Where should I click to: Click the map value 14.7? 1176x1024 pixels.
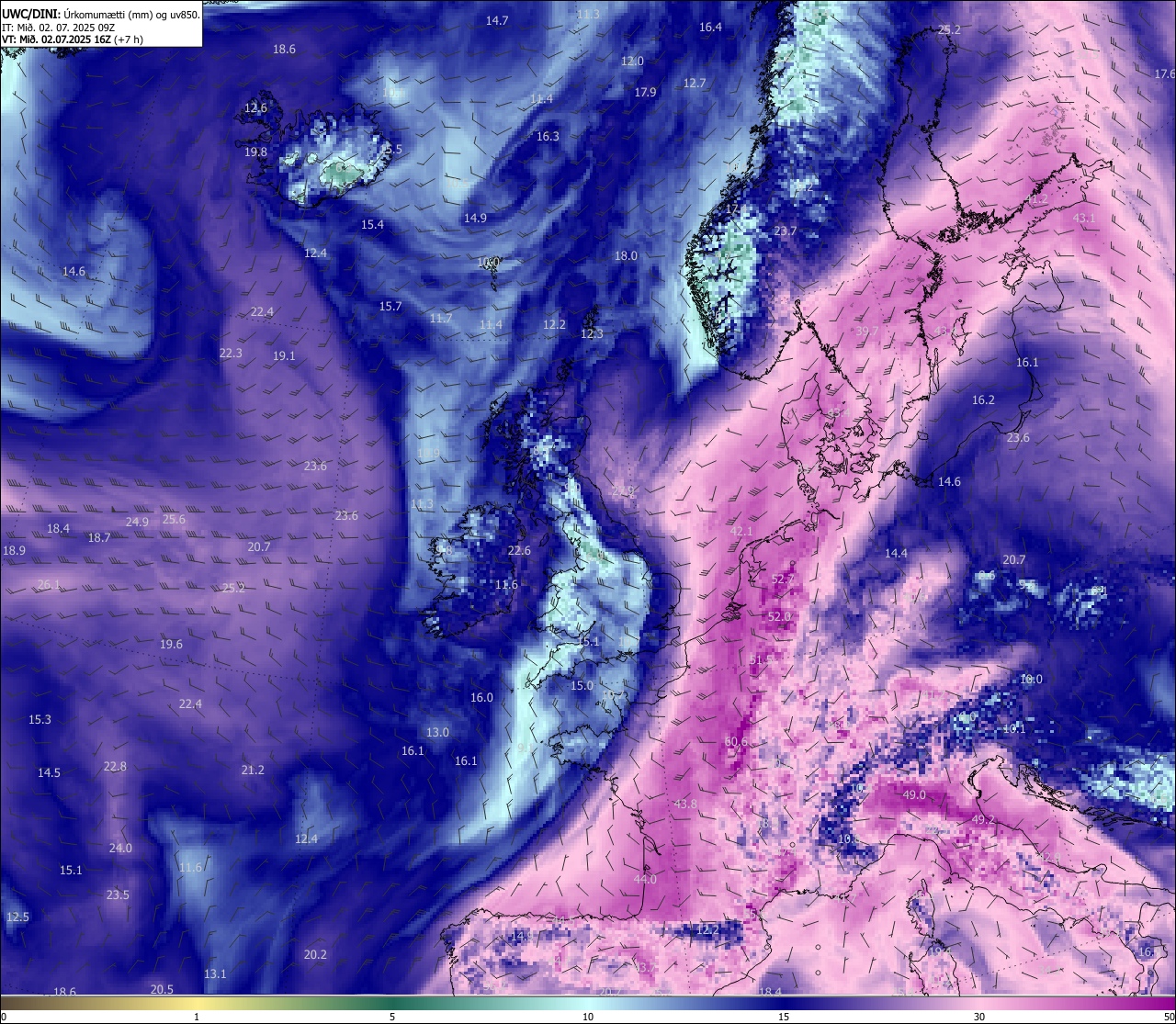click(x=497, y=20)
